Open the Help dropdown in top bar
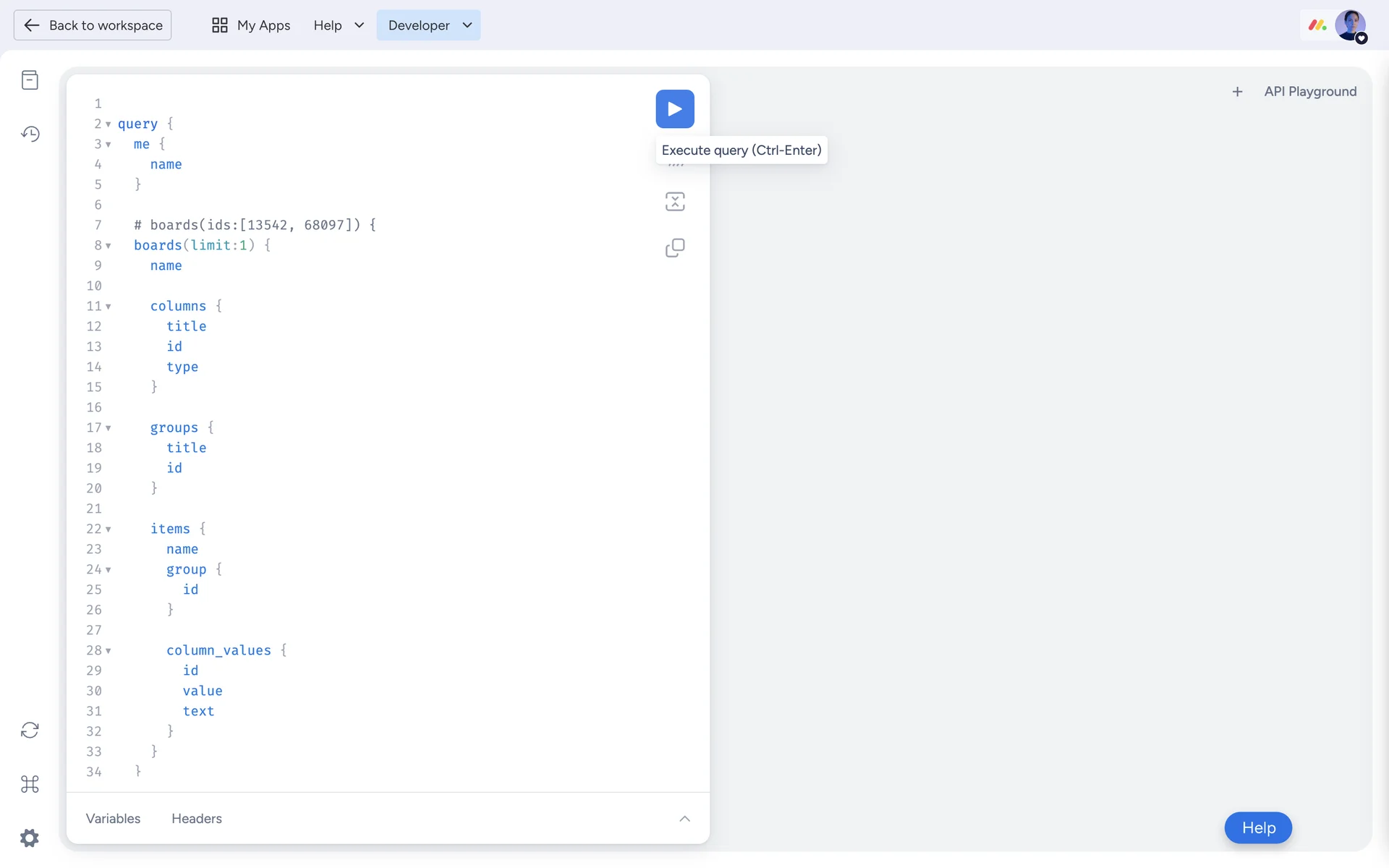This screenshot has height=868, width=1389. pos(338,25)
